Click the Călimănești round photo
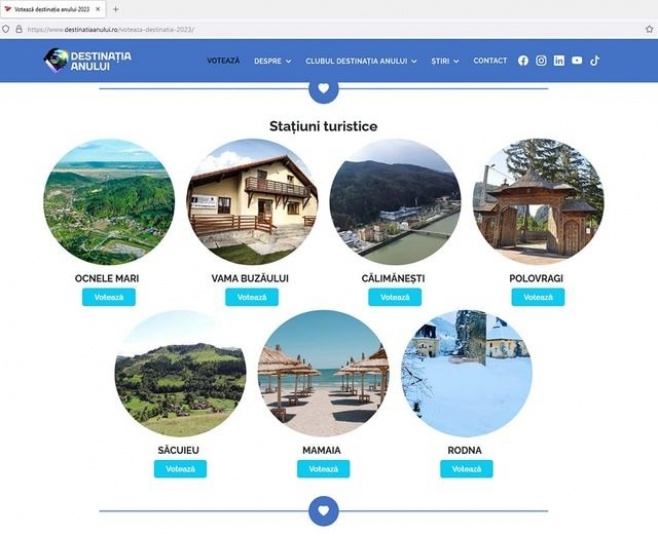Screen dimensions: 658x536 click(395, 202)
